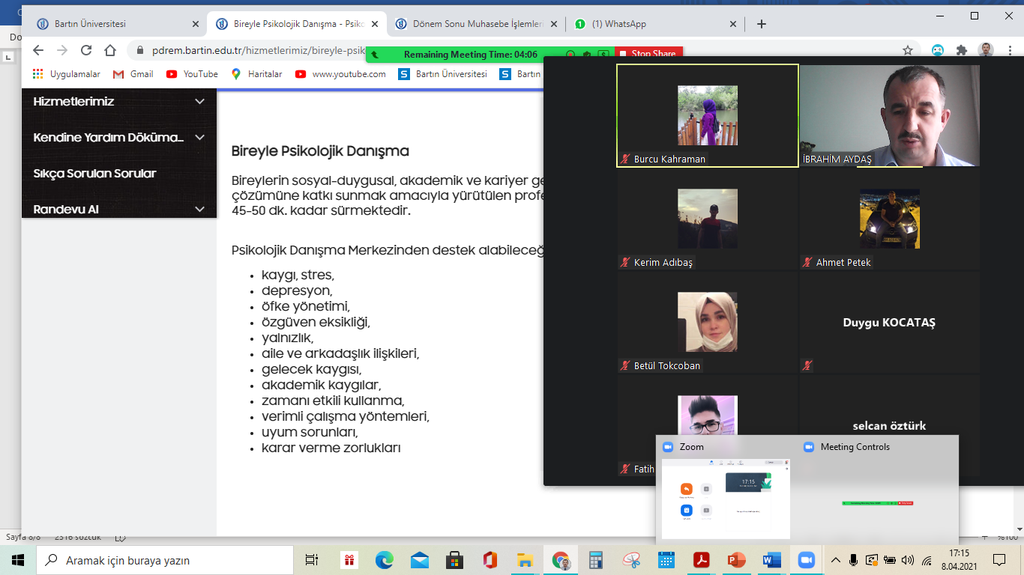This screenshot has width=1024, height=575.
Task: Expand the Randevu Al menu
Action: [119, 209]
